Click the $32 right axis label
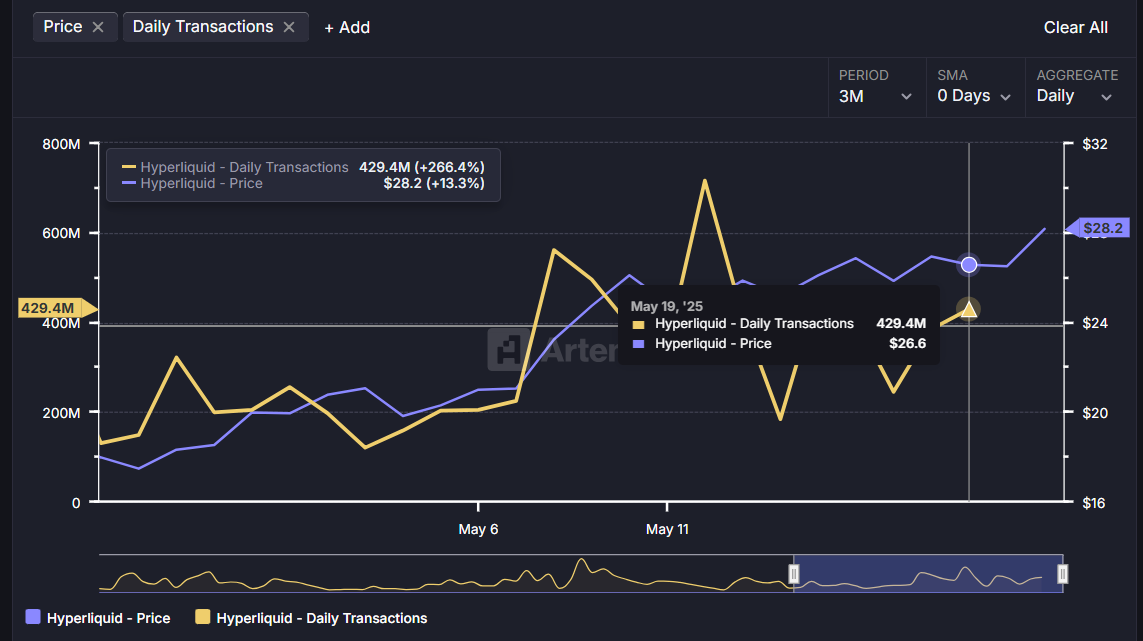This screenshot has width=1143, height=641. point(1095,144)
